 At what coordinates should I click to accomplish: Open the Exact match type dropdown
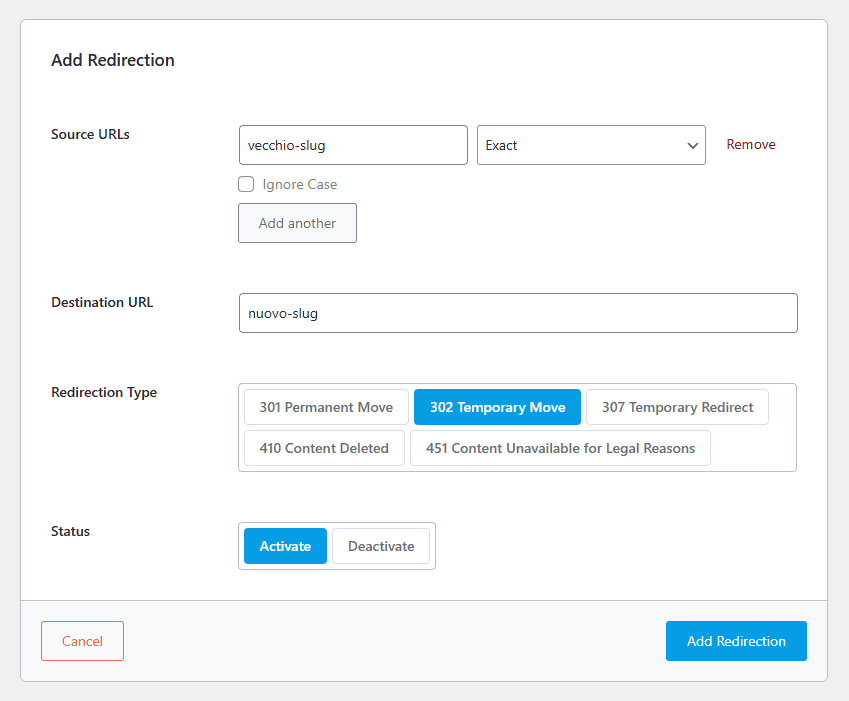pos(580,145)
